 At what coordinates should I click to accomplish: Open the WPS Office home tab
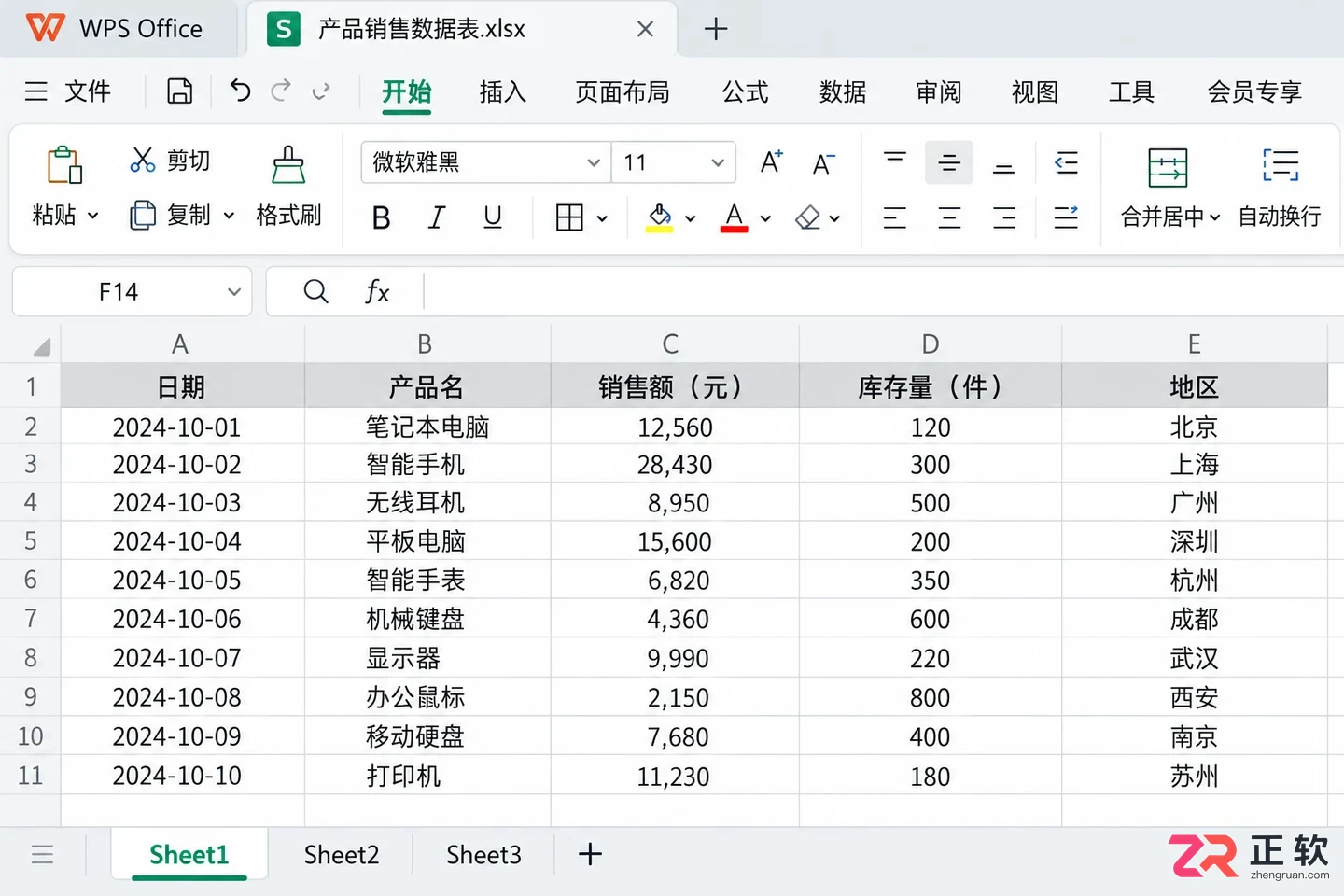(x=115, y=29)
